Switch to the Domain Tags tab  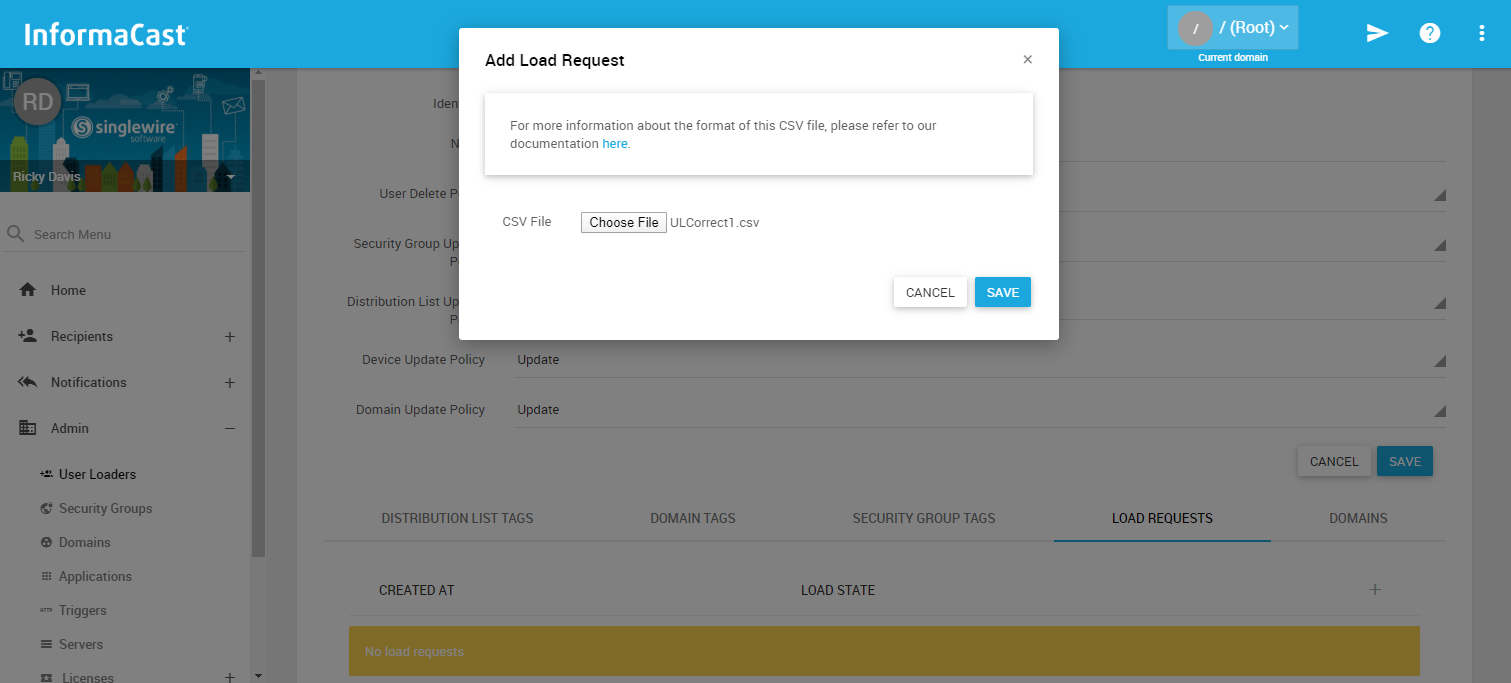693,518
